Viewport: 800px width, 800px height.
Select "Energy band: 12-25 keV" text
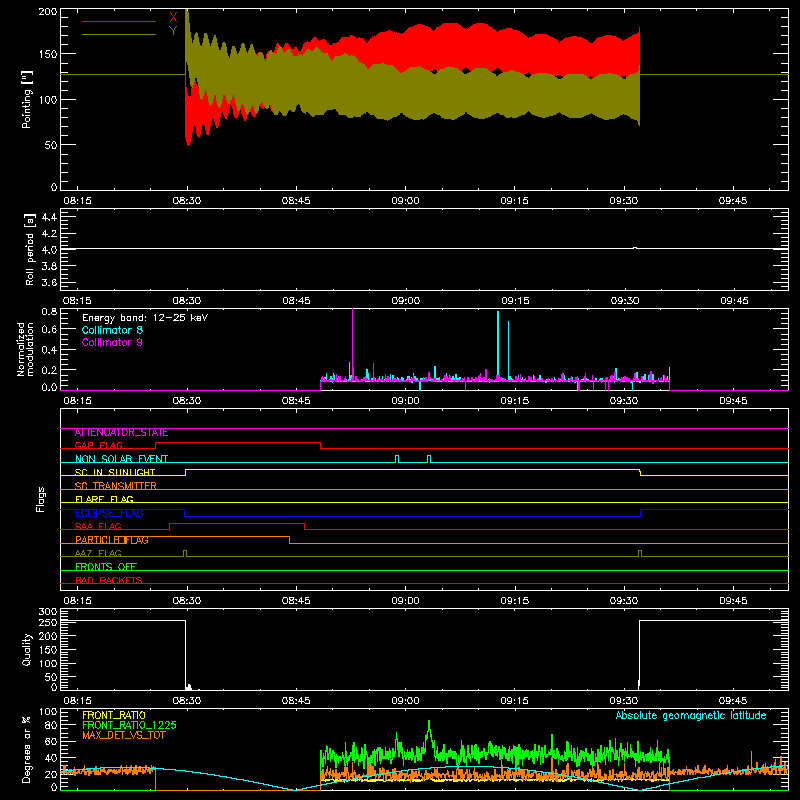click(x=145, y=318)
